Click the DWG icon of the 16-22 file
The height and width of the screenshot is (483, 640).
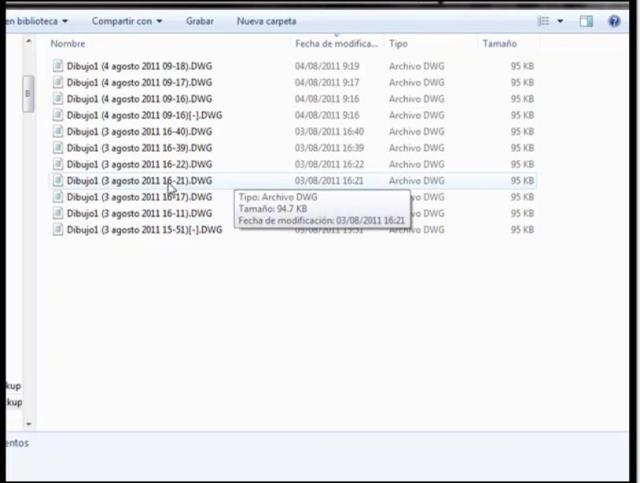58,164
